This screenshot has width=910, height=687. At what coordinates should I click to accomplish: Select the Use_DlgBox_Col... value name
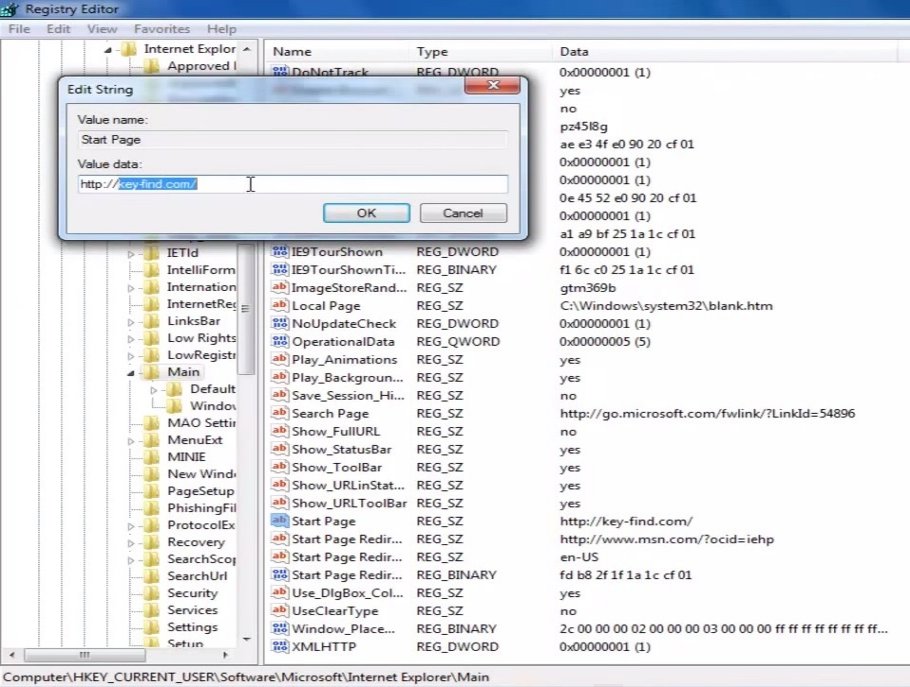(347, 593)
